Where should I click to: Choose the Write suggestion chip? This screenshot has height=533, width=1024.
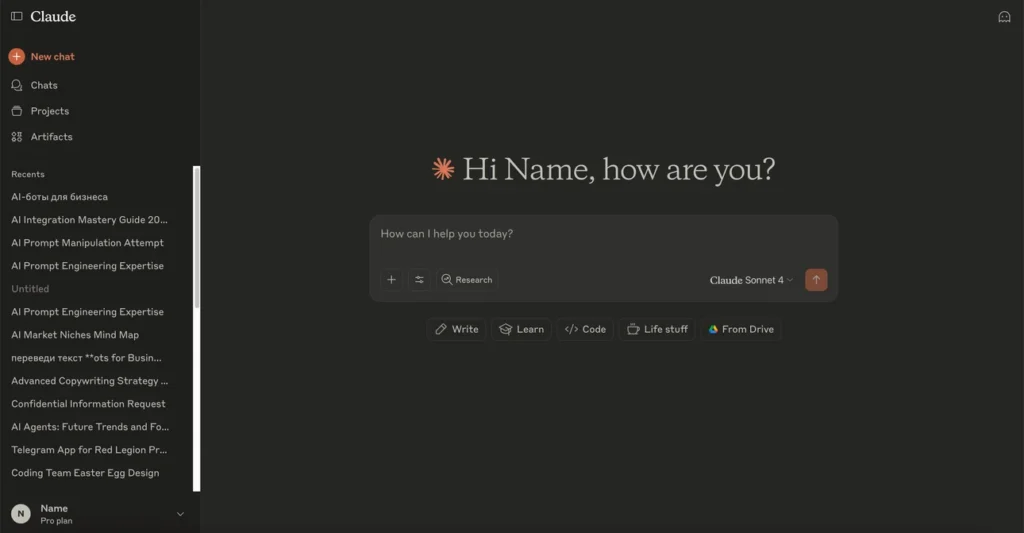[x=456, y=329]
